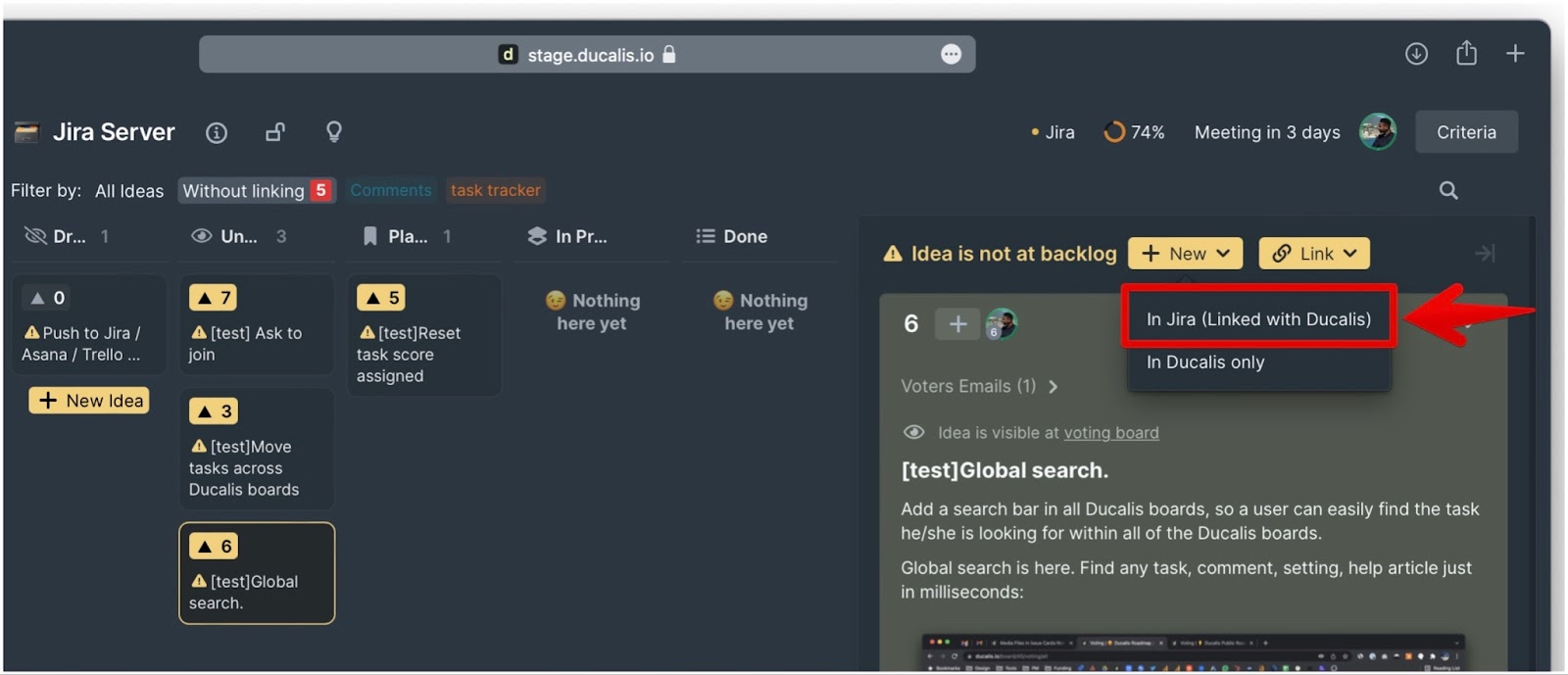The width and height of the screenshot is (1568, 675).
Task: Click the Draft column hidden-eye icon
Action: point(35,236)
